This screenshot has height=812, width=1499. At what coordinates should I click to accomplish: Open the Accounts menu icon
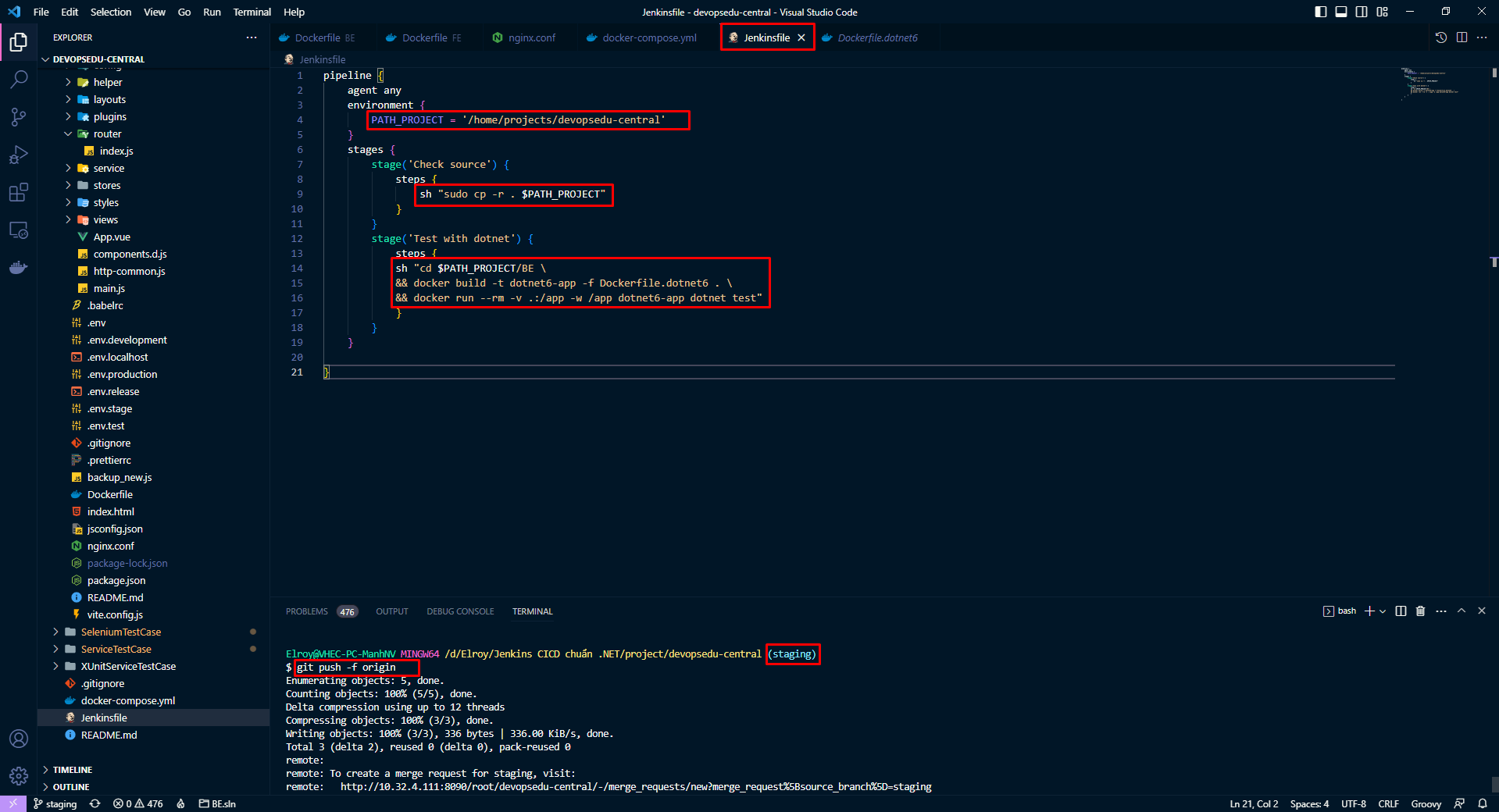tap(19, 739)
